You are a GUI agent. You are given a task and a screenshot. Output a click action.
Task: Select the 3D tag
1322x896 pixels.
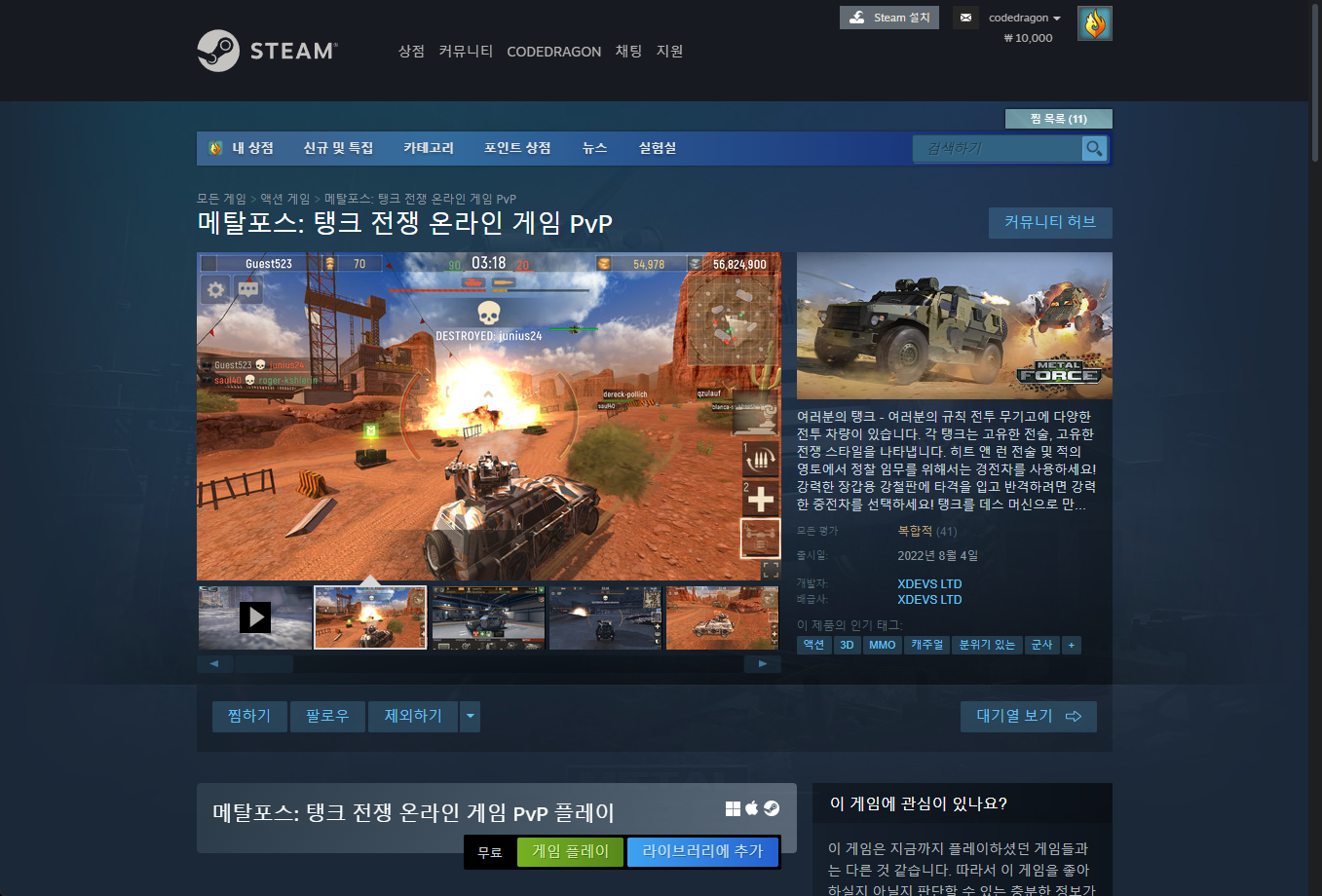[x=847, y=645]
